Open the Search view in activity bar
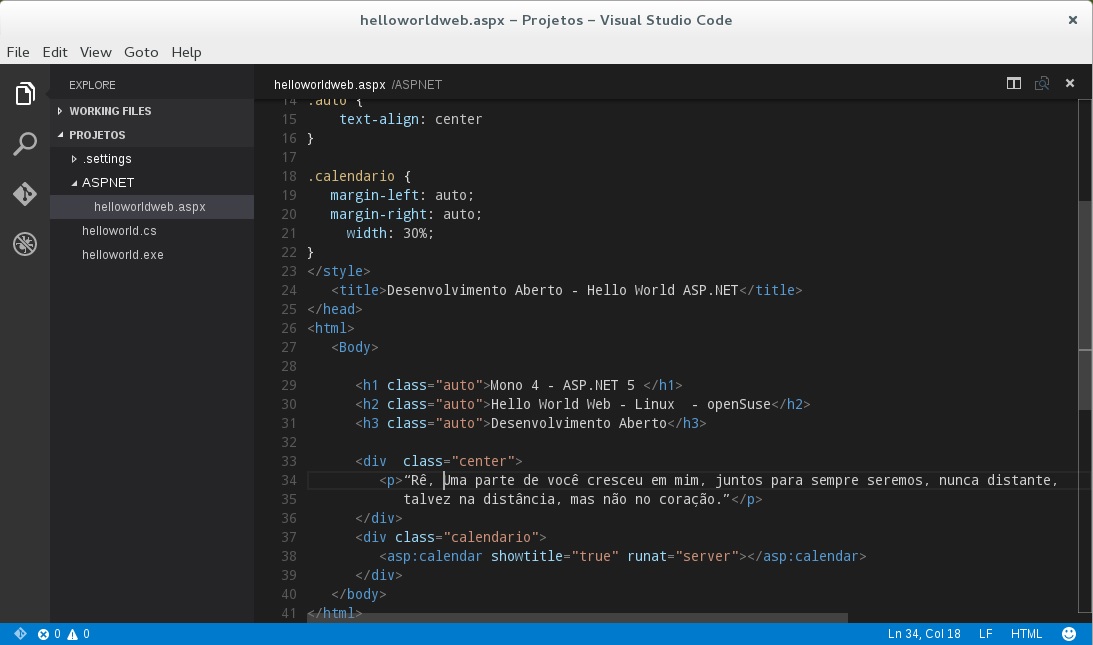Image resolution: width=1093 pixels, height=645 pixels. (25, 144)
